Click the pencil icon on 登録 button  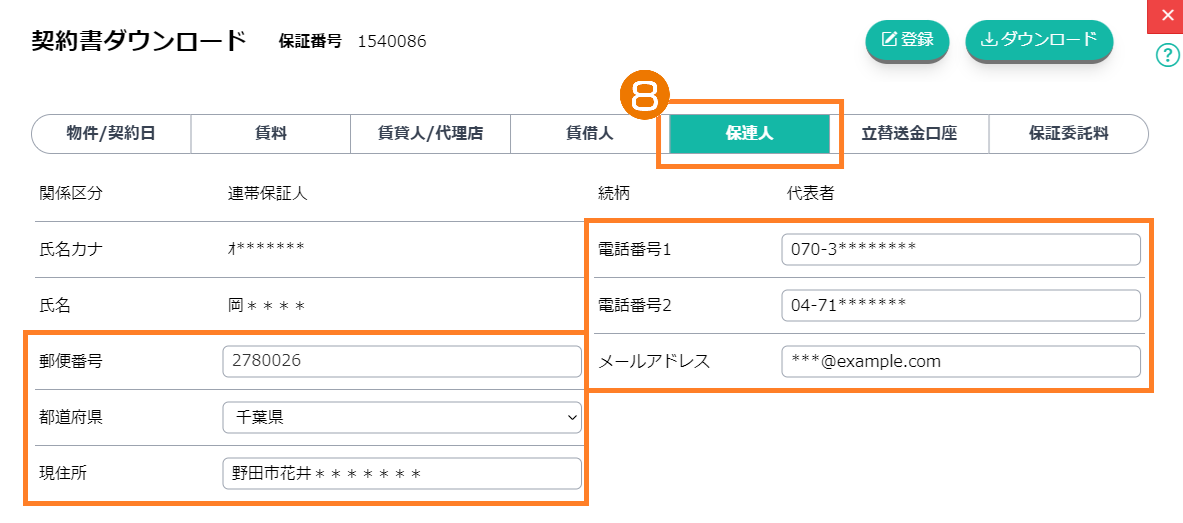point(888,40)
